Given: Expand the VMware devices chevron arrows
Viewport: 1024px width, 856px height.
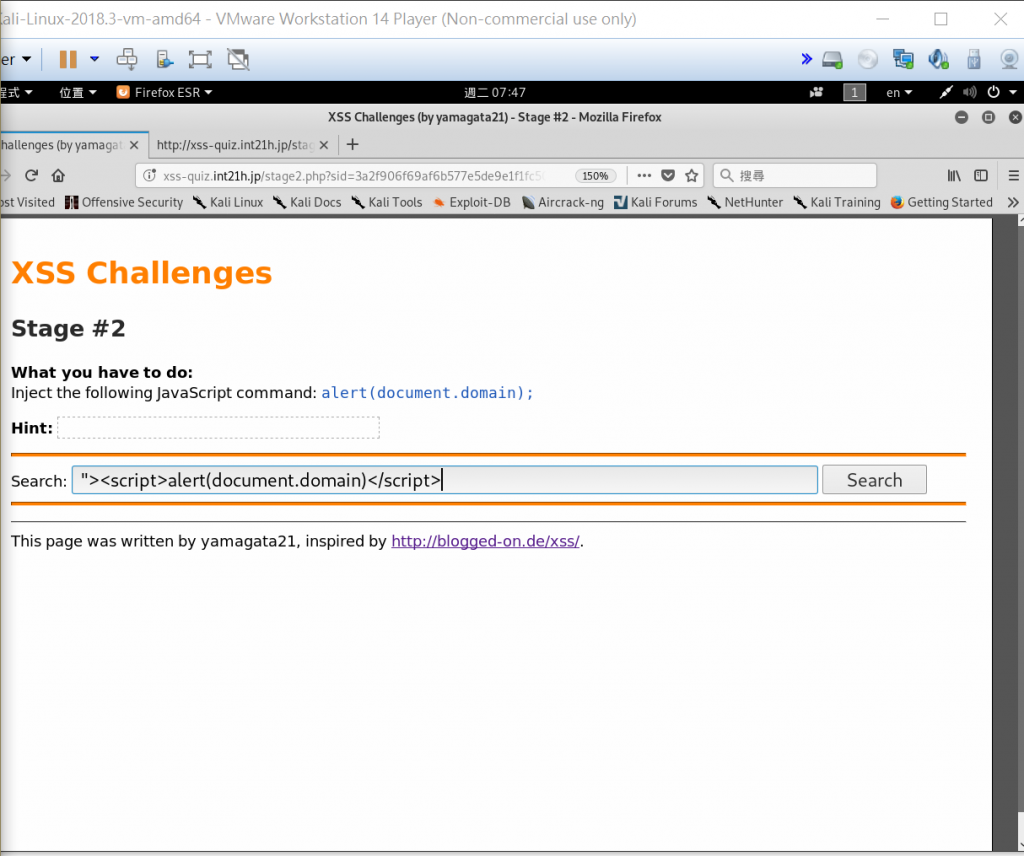Looking at the screenshot, I should pyautogui.click(x=807, y=59).
